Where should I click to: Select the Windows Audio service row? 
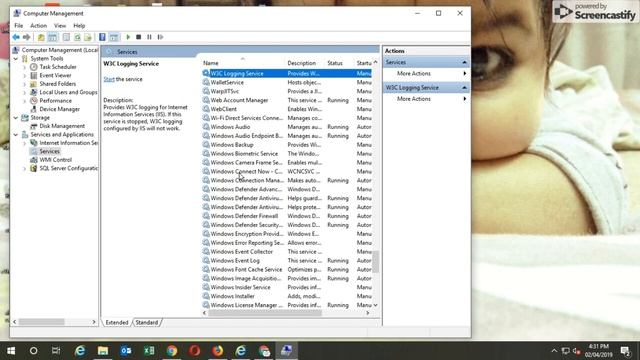click(x=287, y=127)
